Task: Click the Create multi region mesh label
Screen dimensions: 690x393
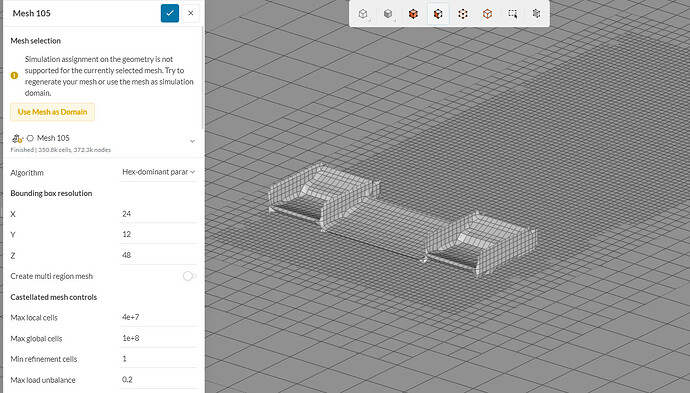Action: click(x=51, y=276)
